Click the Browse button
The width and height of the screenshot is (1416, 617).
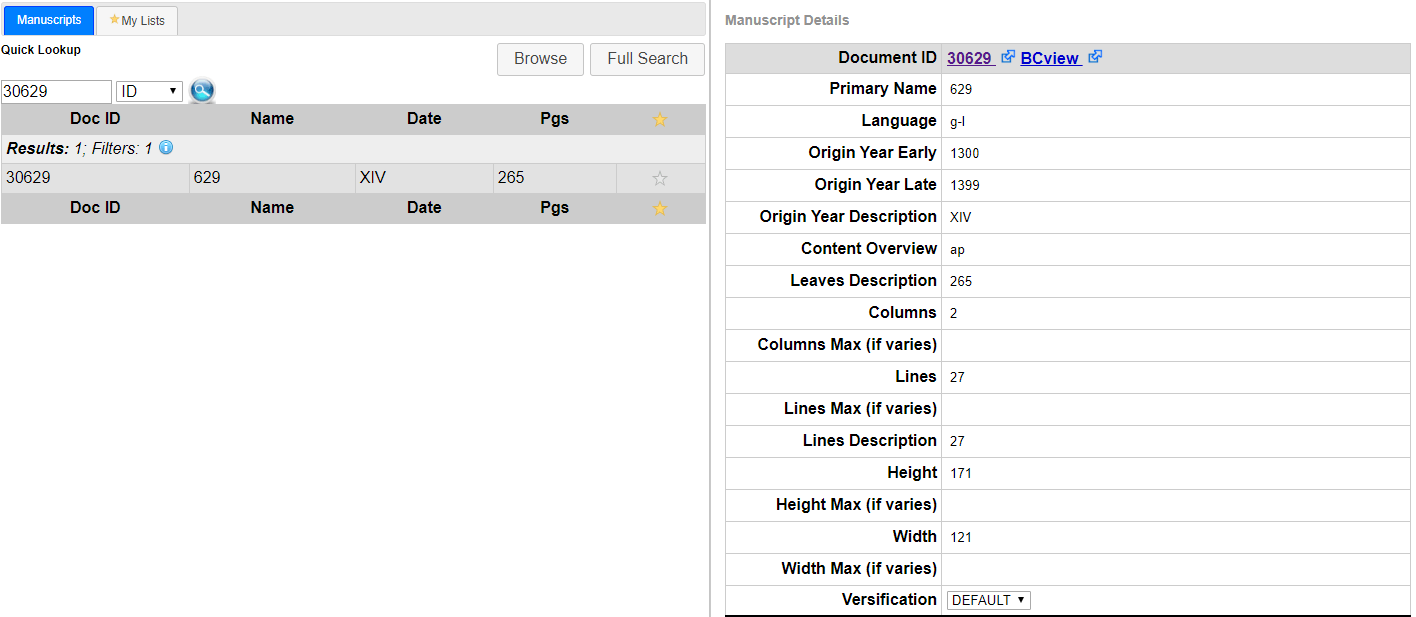click(540, 59)
